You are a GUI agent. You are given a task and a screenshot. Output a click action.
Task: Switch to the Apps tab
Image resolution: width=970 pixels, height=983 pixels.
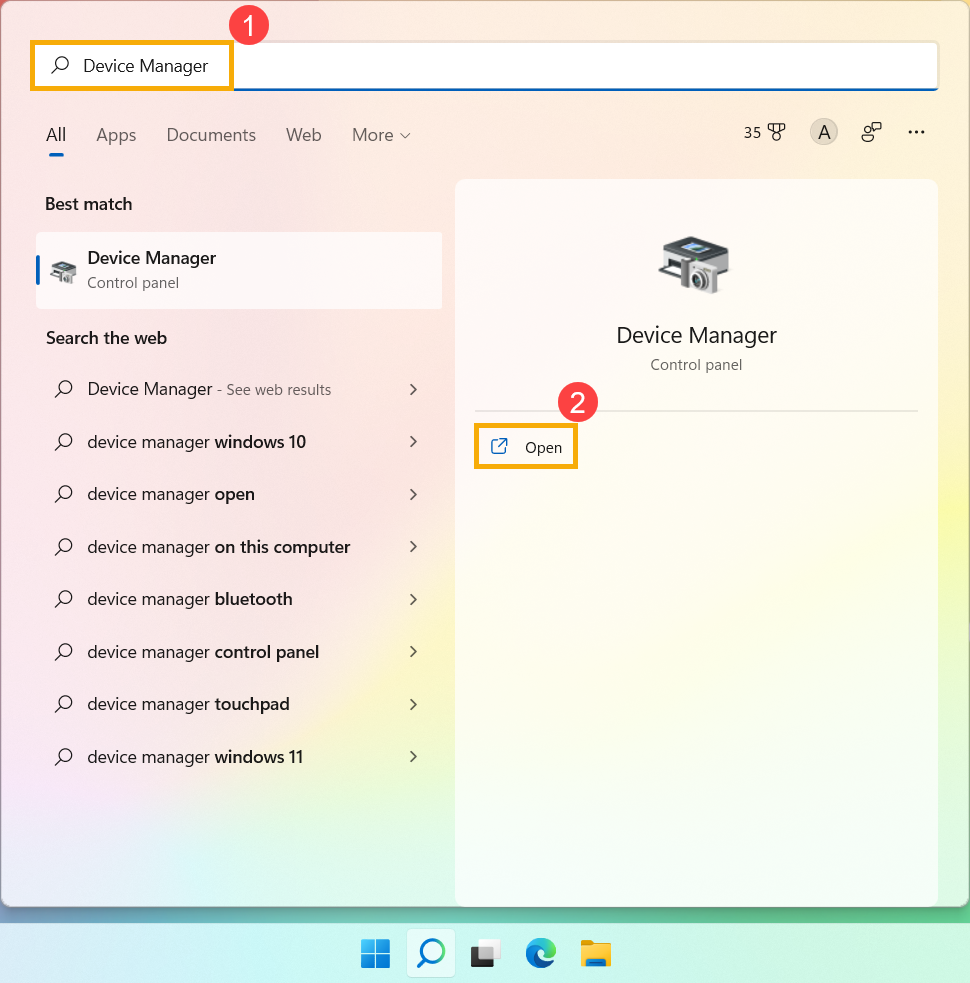point(116,135)
